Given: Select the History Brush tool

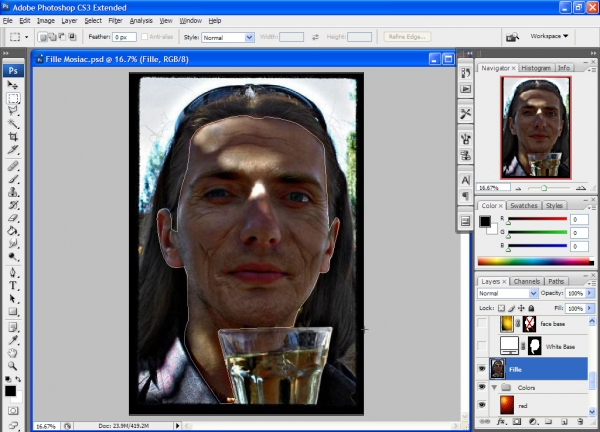Looking at the screenshot, I should tap(13, 205).
